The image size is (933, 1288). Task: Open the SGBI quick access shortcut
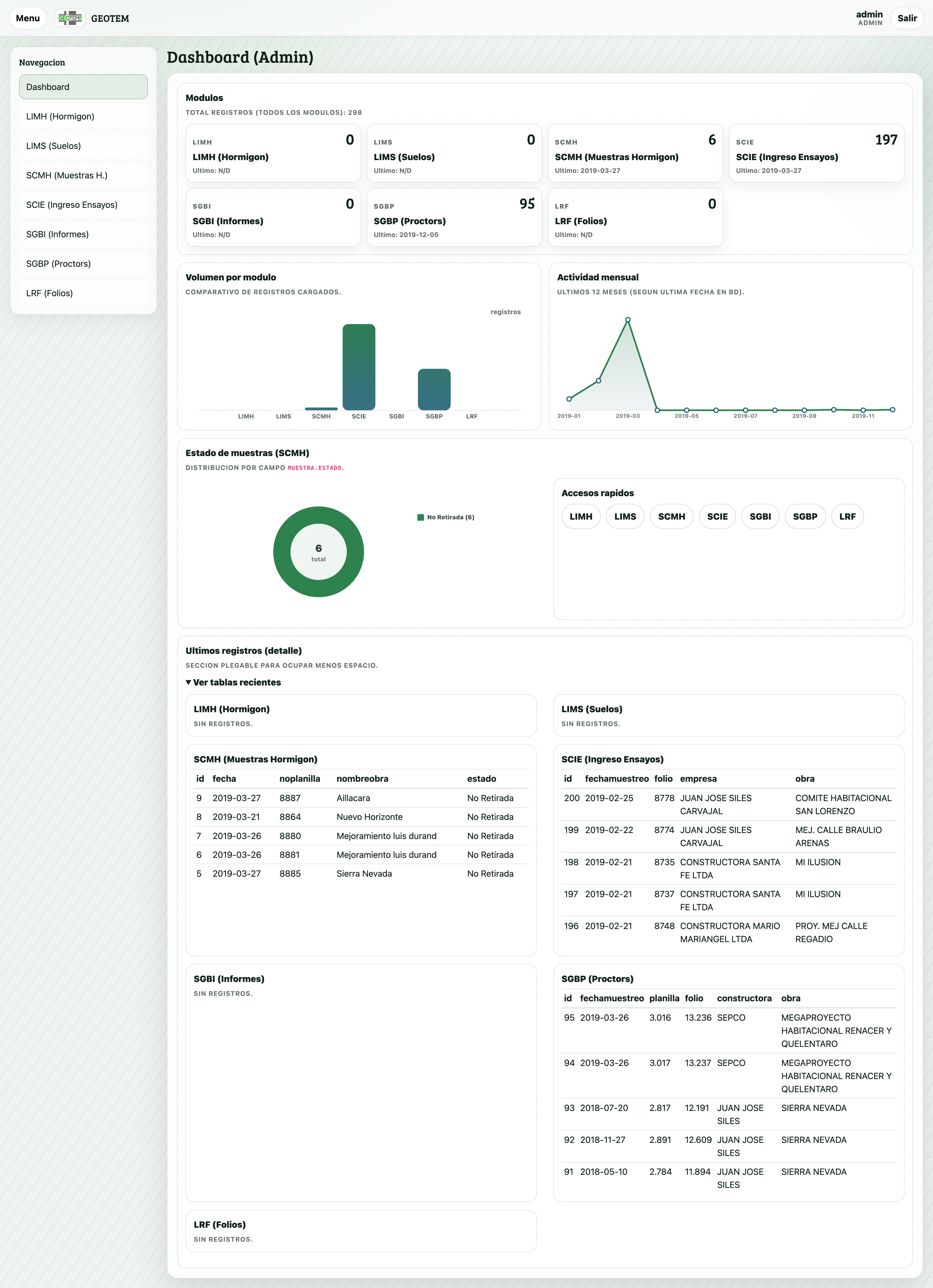(760, 516)
